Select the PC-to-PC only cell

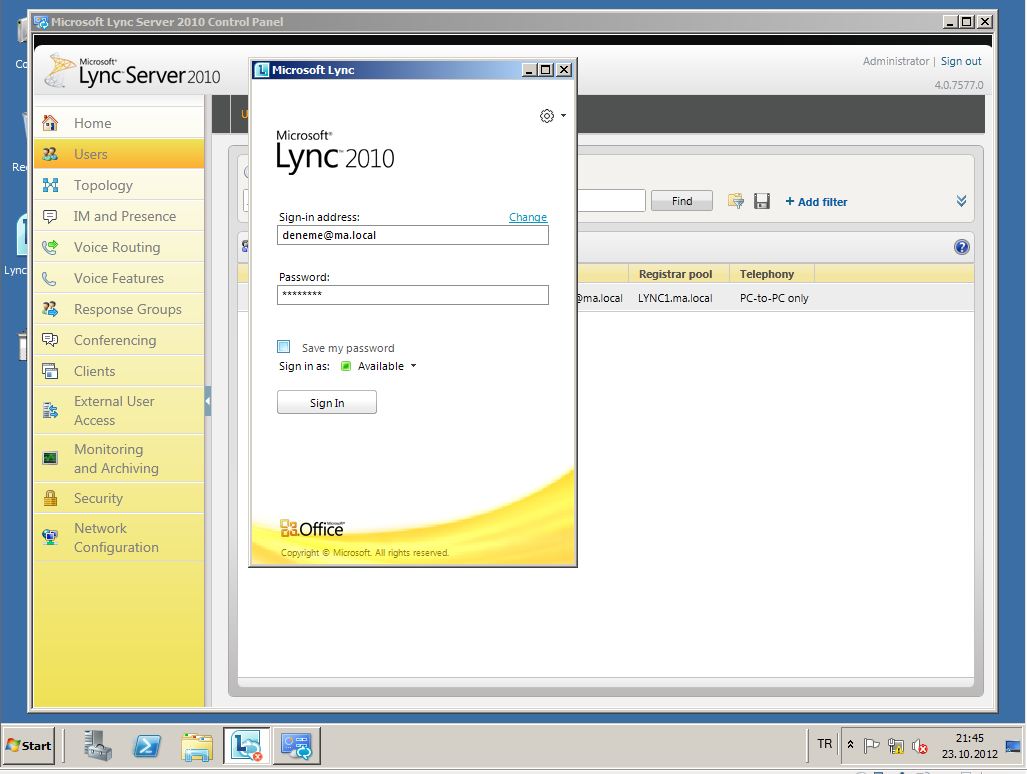pos(774,298)
